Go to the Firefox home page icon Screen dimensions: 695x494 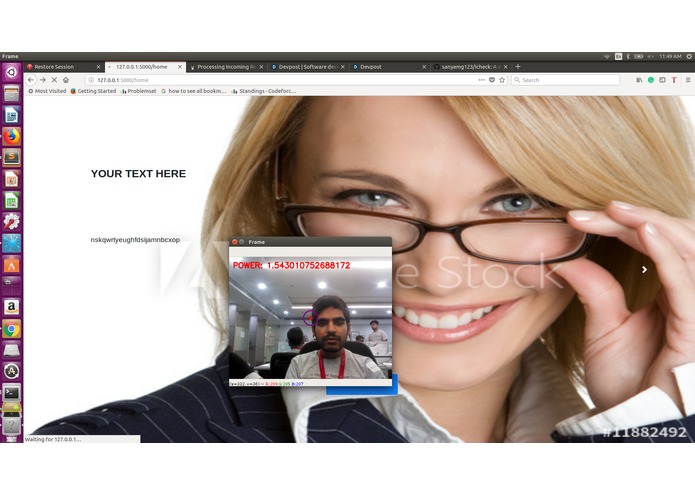point(66,80)
